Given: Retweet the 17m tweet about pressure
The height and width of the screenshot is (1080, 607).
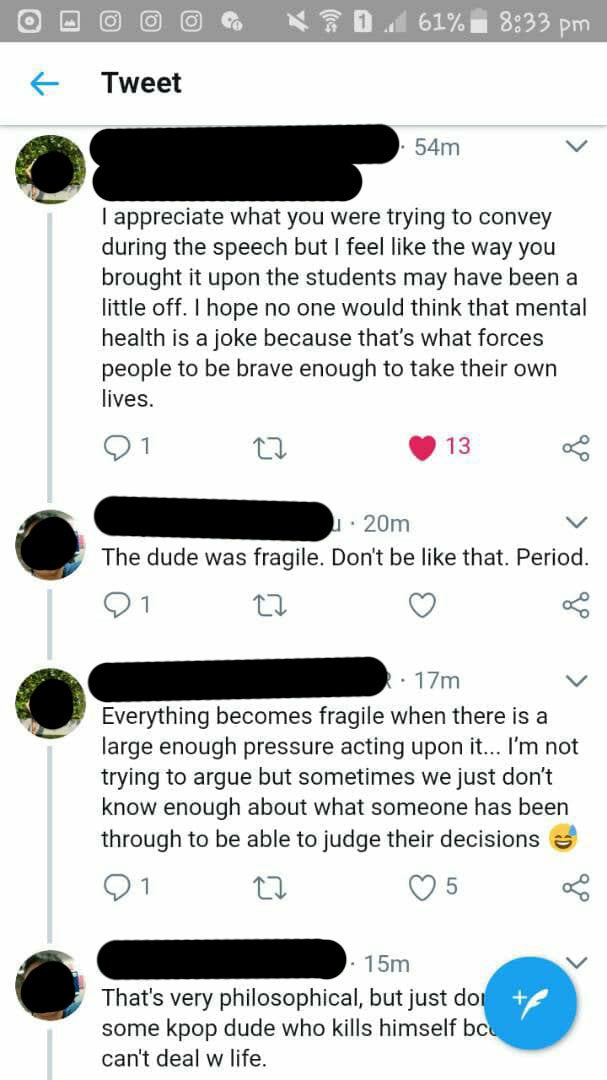Looking at the screenshot, I should coord(270,887).
